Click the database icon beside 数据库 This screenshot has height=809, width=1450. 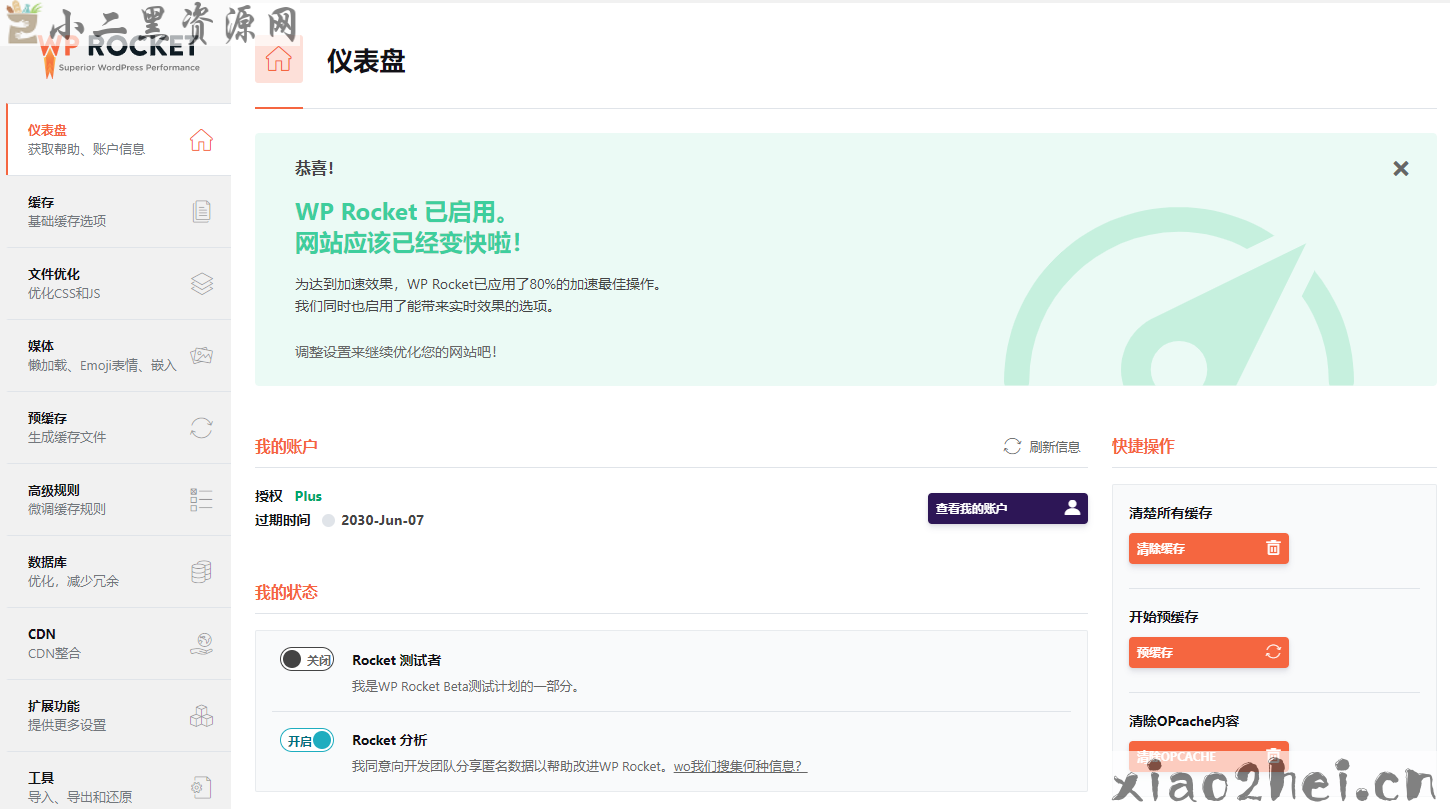pos(201,572)
